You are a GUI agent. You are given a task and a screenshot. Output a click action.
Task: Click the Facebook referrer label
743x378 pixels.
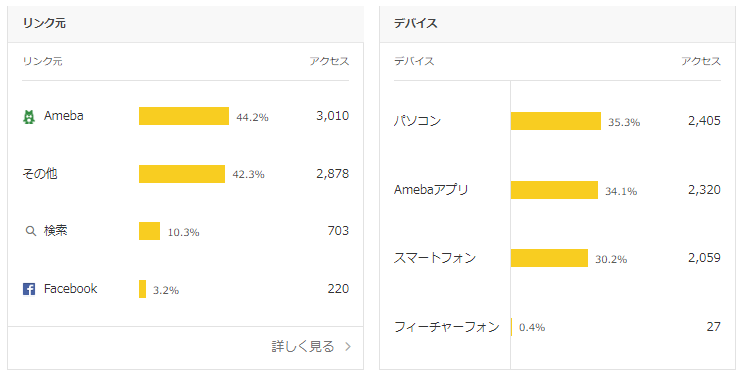point(71,289)
